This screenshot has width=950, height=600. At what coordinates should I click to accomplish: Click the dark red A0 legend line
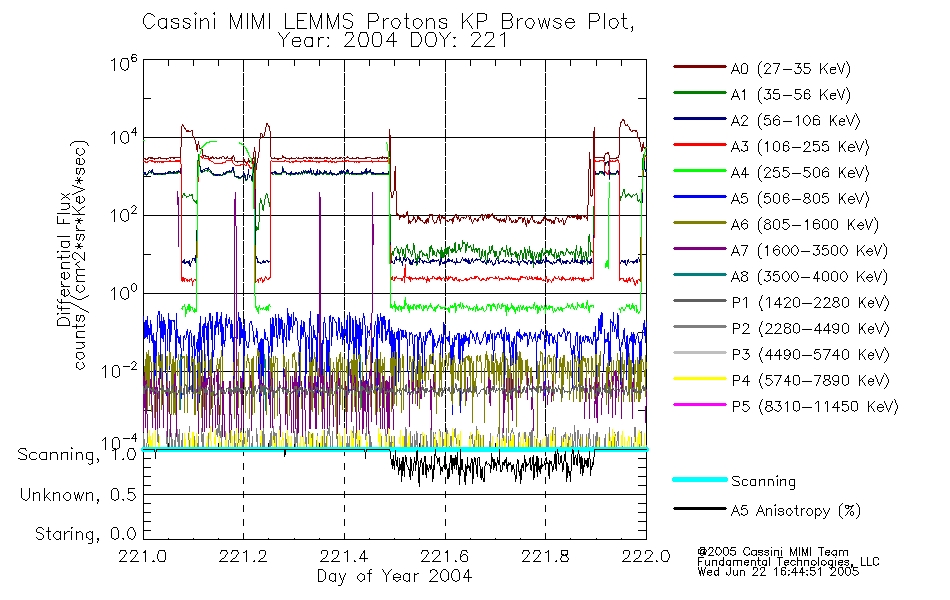tap(700, 67)
